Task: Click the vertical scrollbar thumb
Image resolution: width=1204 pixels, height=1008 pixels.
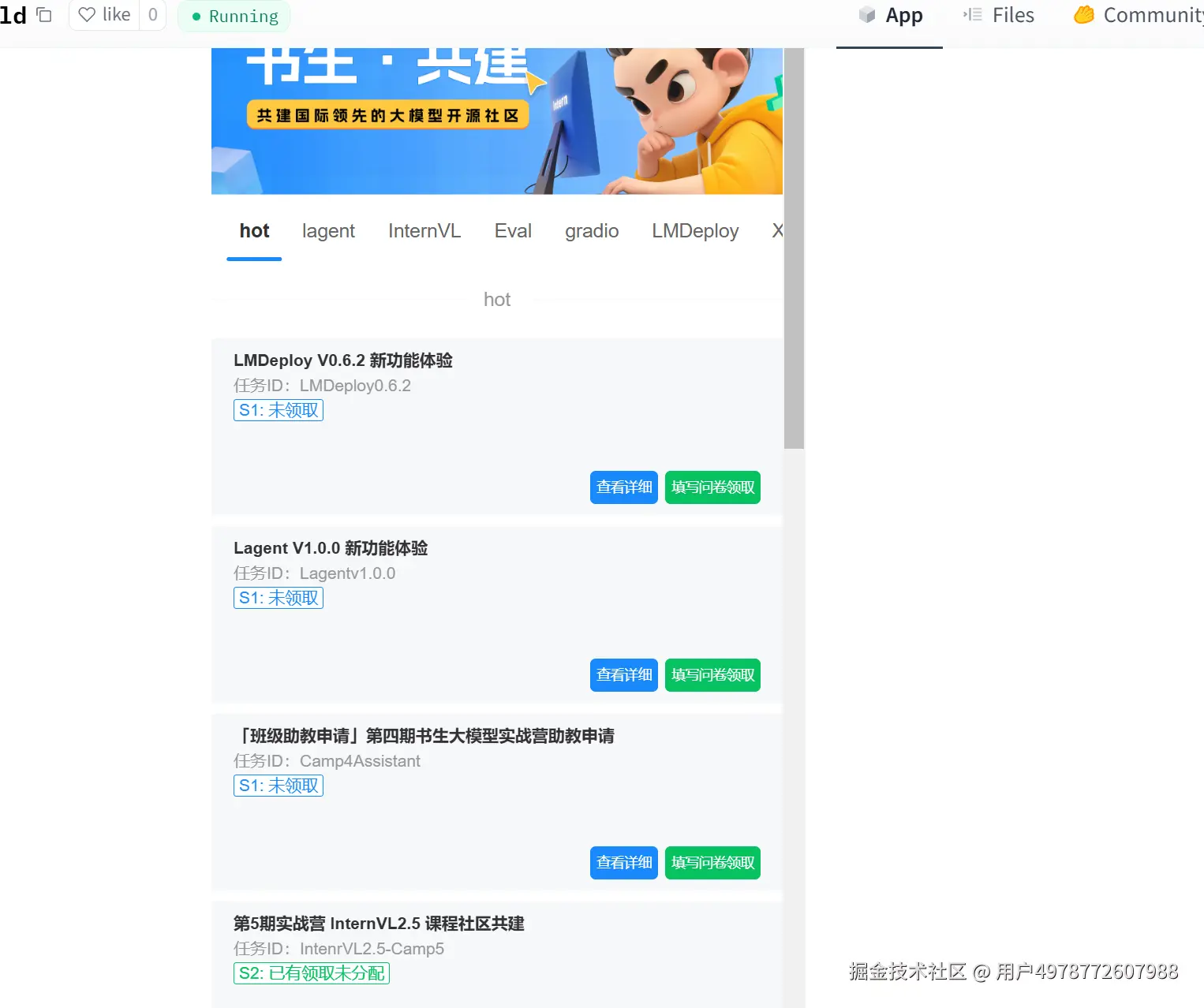Action: [x=794, y=248]
